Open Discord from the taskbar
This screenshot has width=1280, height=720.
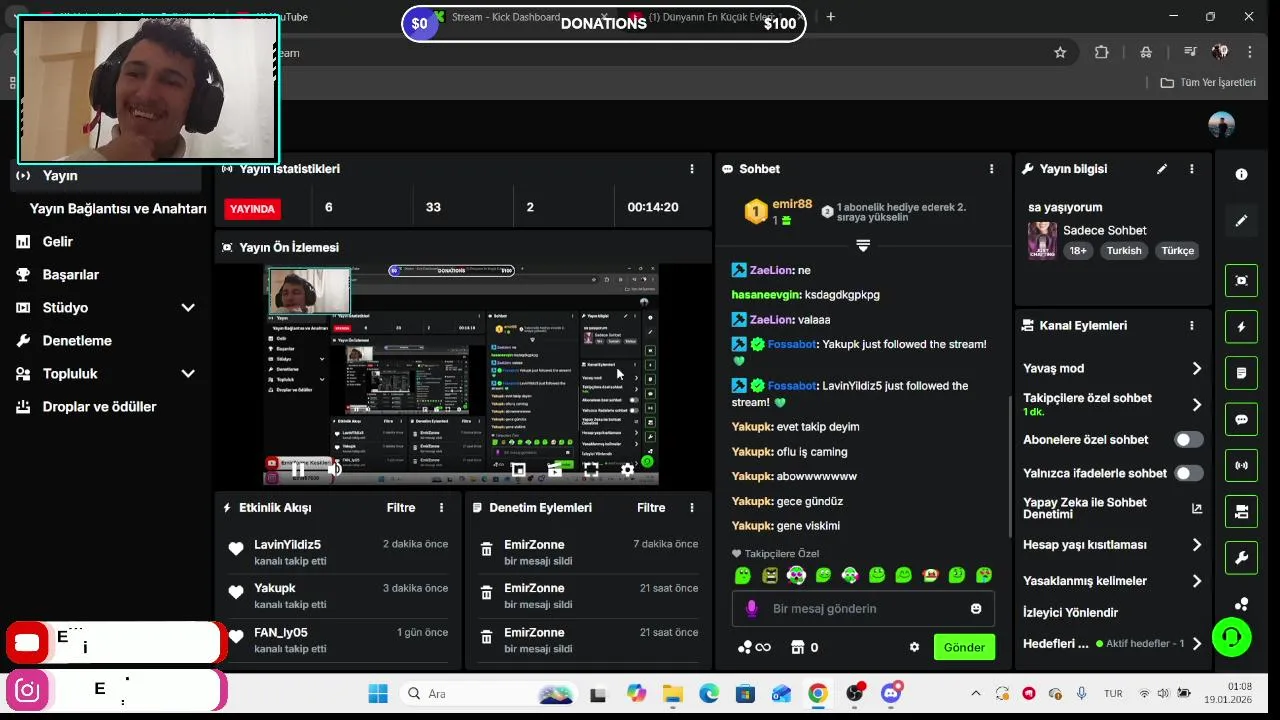(891, 693)
